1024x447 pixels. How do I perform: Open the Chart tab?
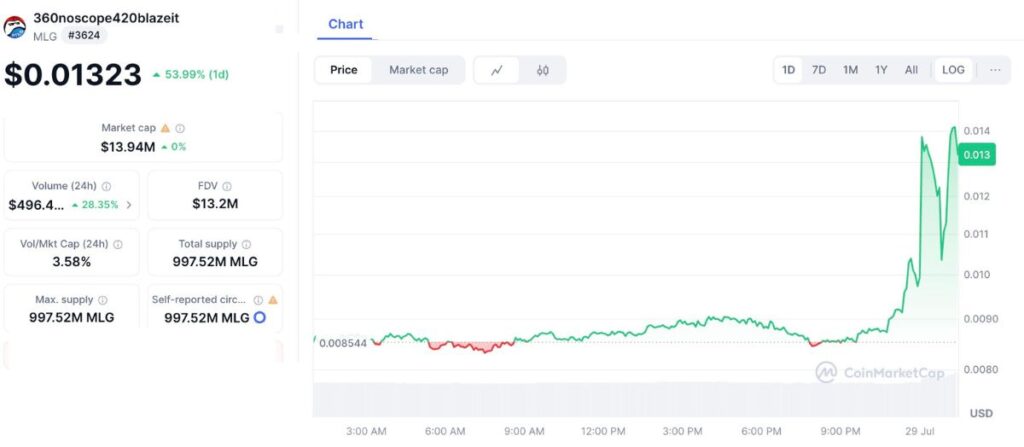tap(346, 24)
